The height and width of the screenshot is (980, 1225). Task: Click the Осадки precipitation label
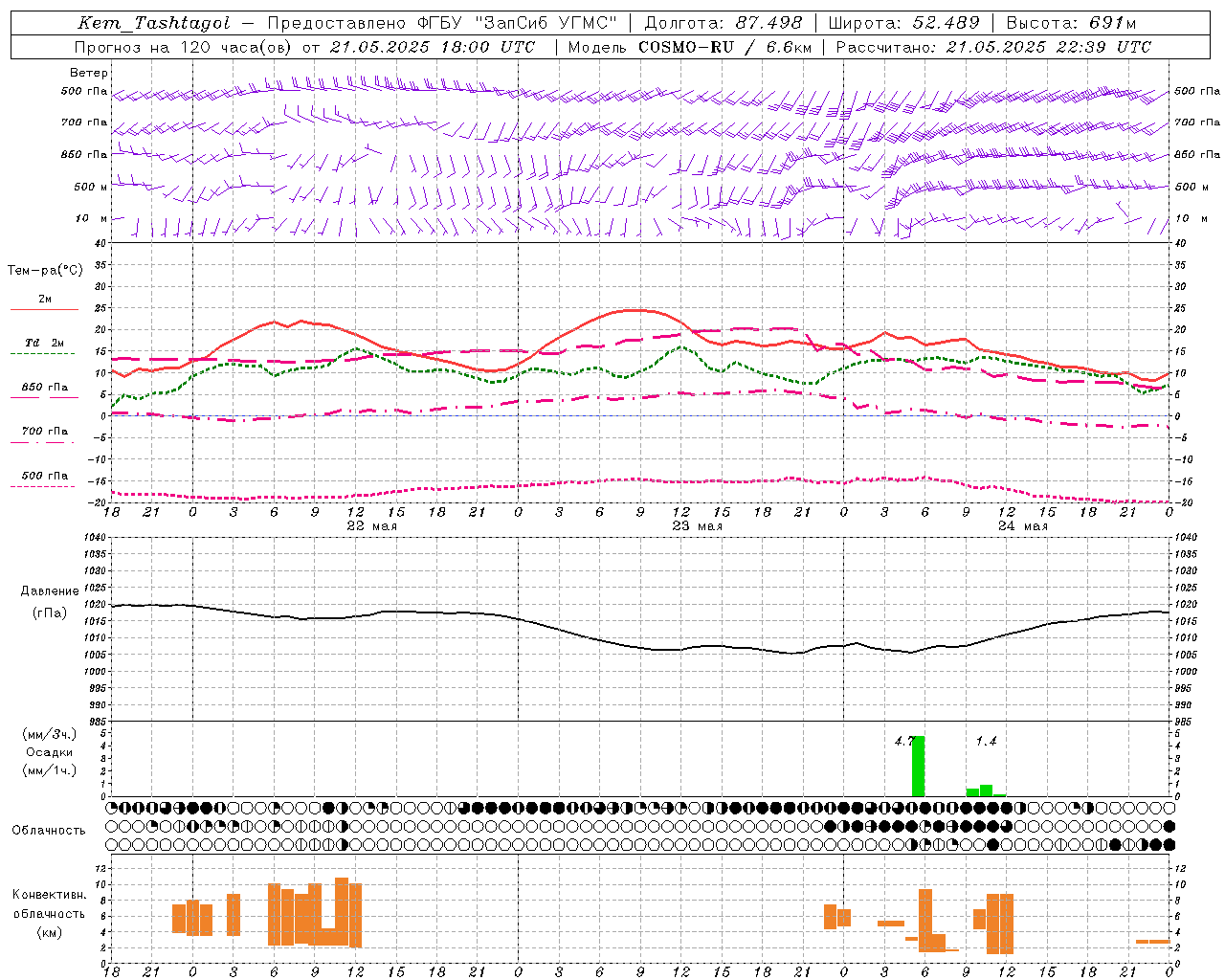[50, 752]
